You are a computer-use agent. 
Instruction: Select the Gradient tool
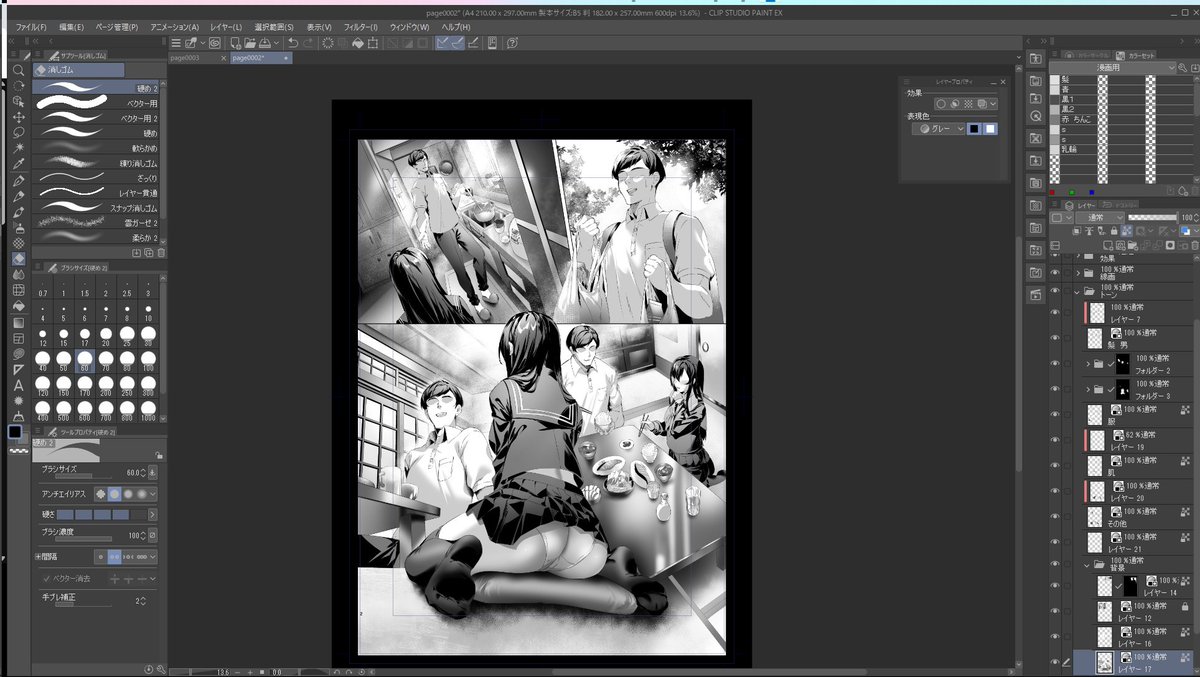[18, 322]
